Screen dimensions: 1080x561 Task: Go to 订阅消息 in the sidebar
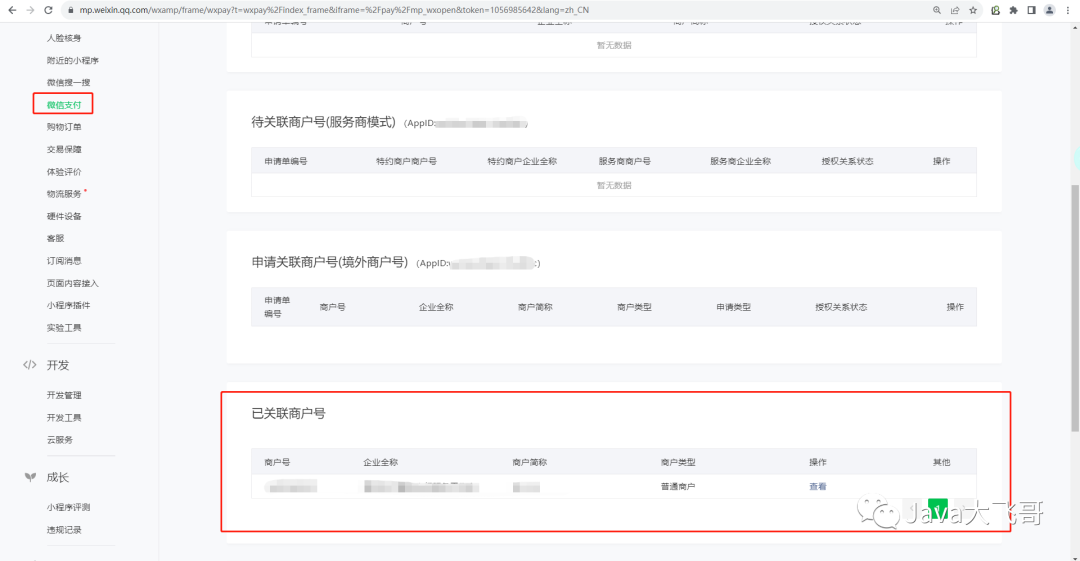(64, 261)
